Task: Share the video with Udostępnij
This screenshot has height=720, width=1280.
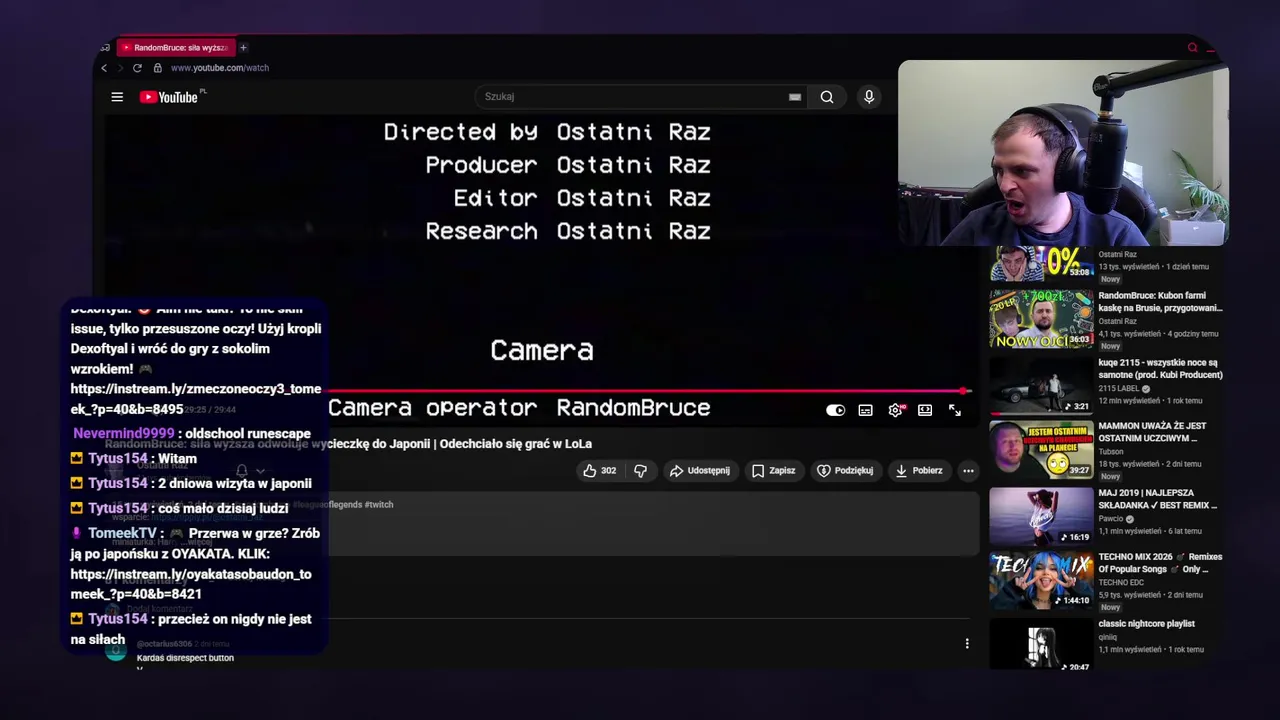Action: pyautogui.click(x=700, y=470)
